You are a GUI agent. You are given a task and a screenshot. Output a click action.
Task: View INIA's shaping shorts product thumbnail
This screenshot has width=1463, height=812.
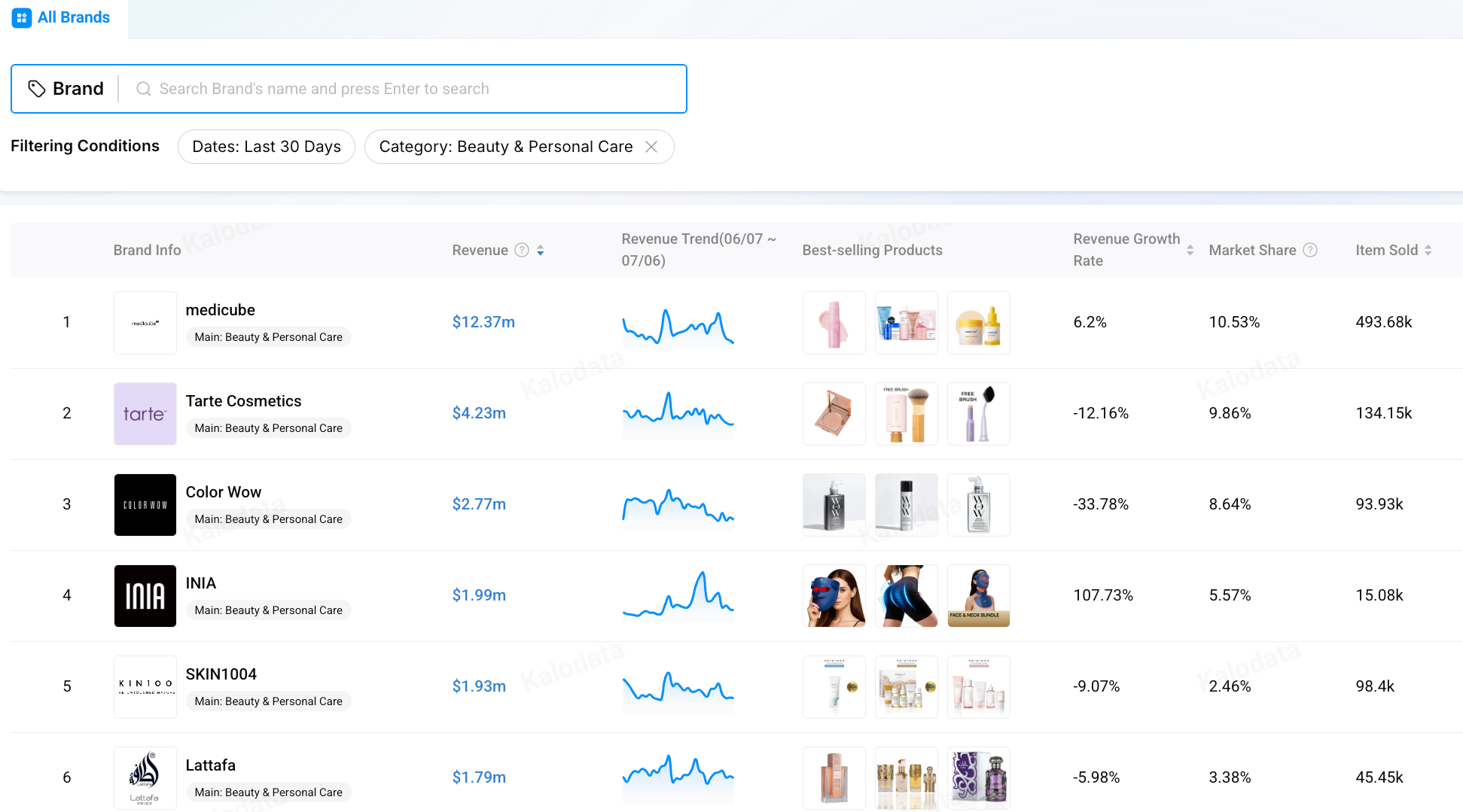pos(907,596)
